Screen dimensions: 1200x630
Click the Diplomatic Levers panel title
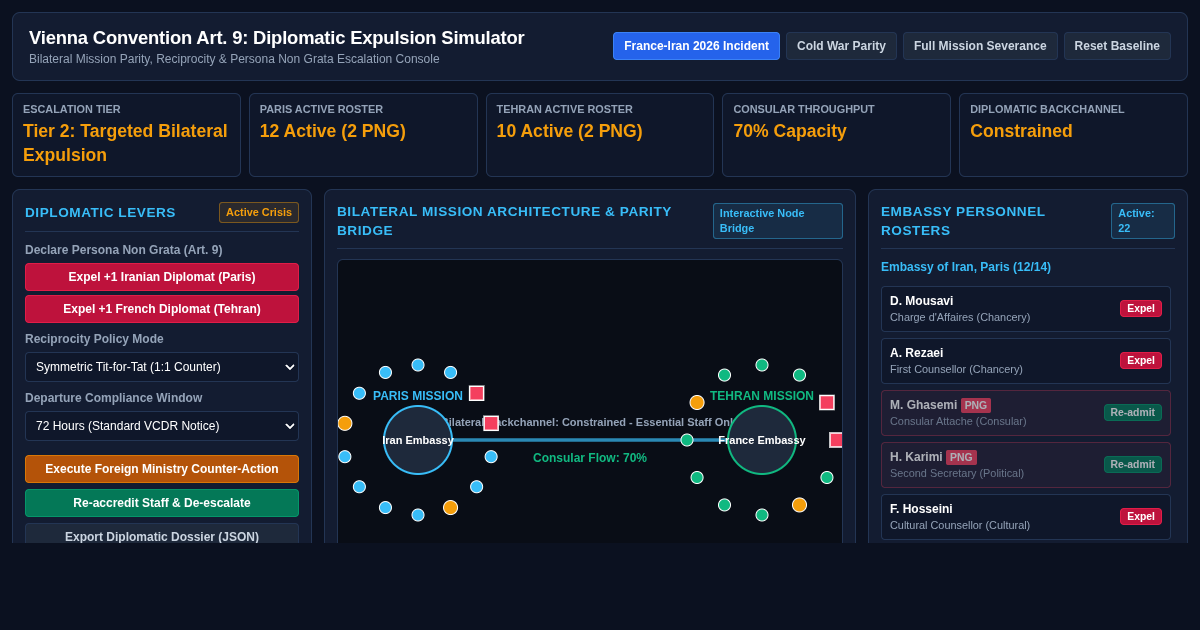click(x=100, y=212)
